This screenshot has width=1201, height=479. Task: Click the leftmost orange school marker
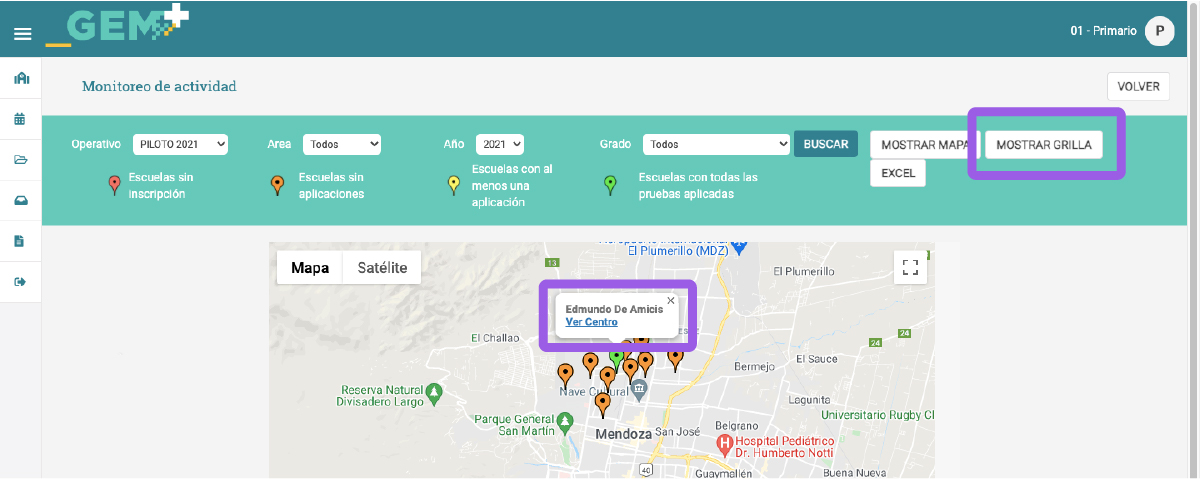pos(566,375)
